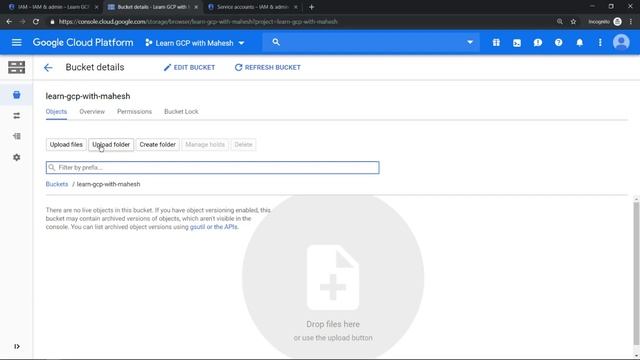Switch to the IAM & admin browser tab
This screenshot has height=360, width=640.
coord(53,7)
